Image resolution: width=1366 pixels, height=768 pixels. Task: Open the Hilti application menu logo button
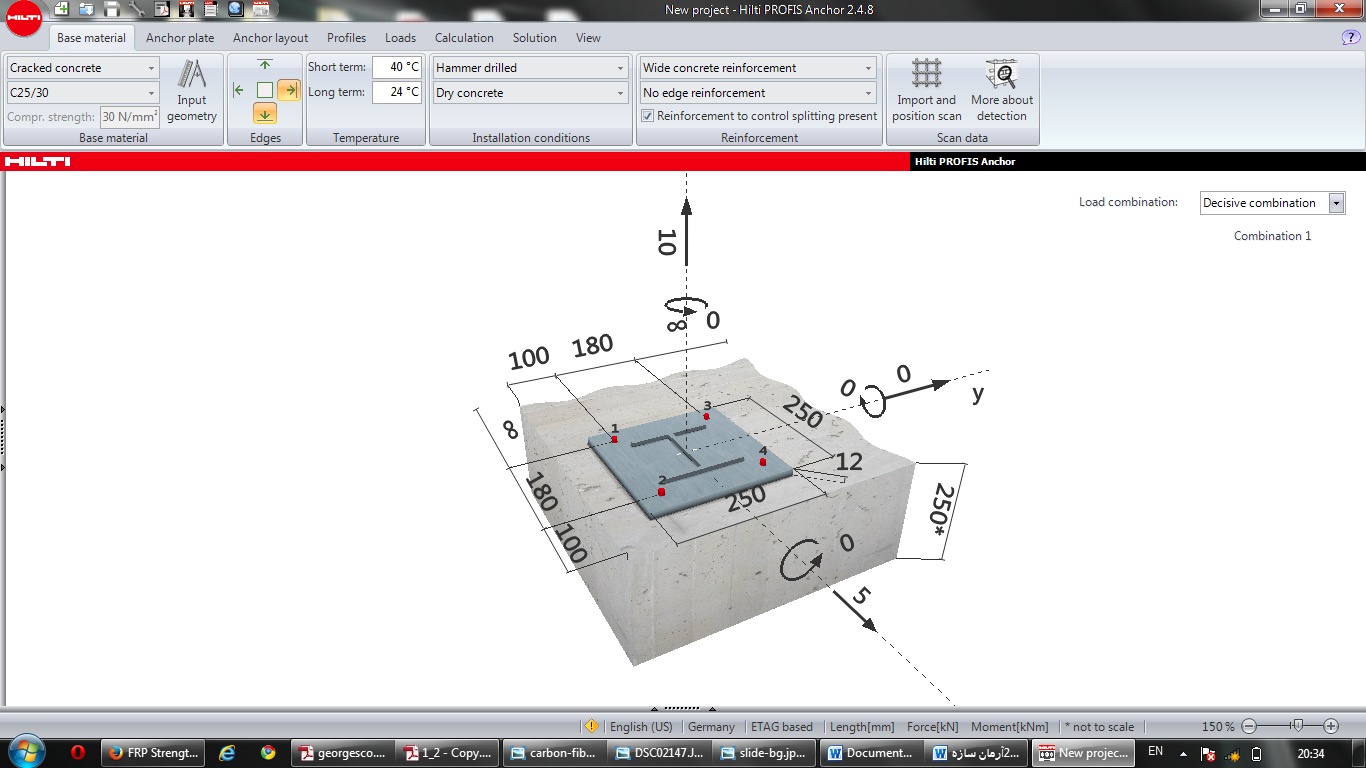[22, 16]
